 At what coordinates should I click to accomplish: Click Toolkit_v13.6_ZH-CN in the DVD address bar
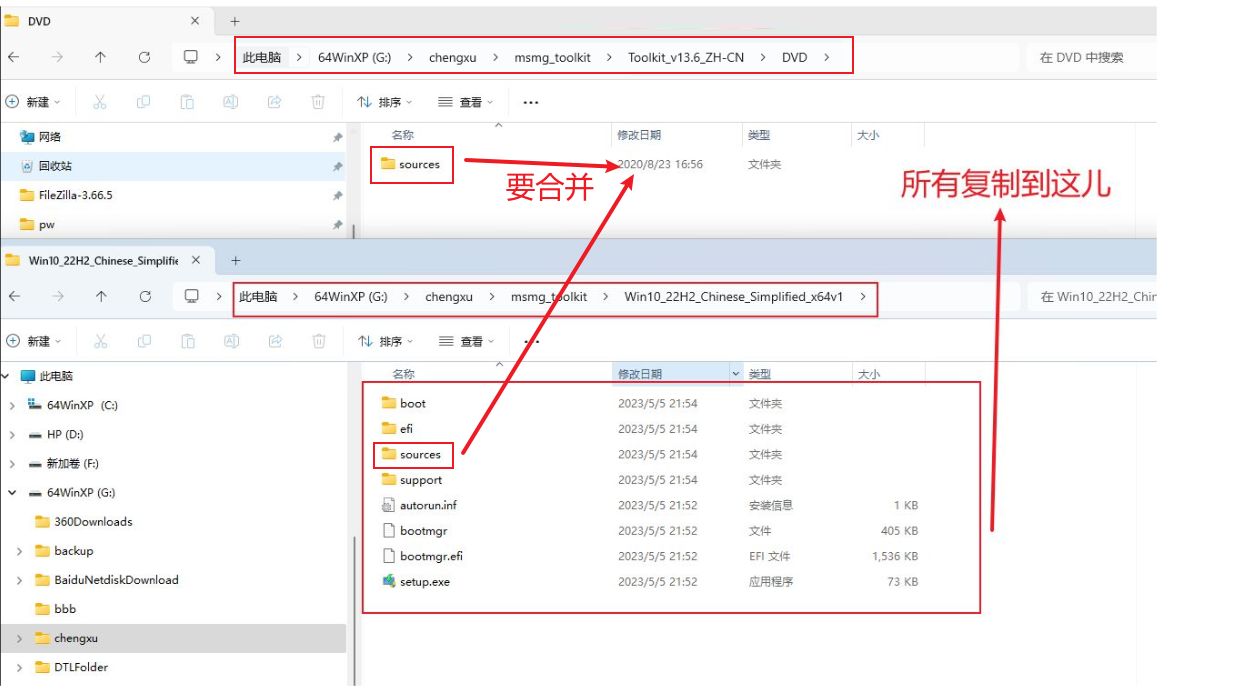click(x=685, y=58)
